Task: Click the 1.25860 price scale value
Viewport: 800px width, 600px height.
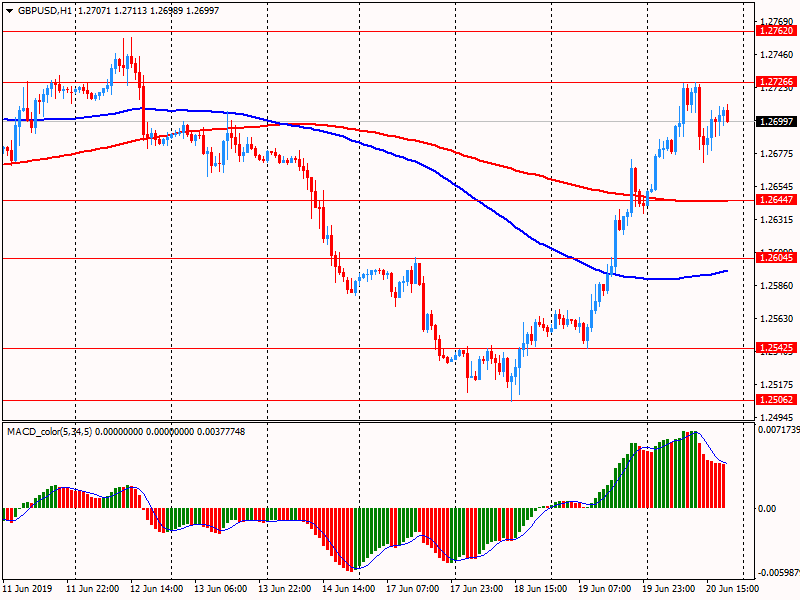Action: tap(777, 286)
